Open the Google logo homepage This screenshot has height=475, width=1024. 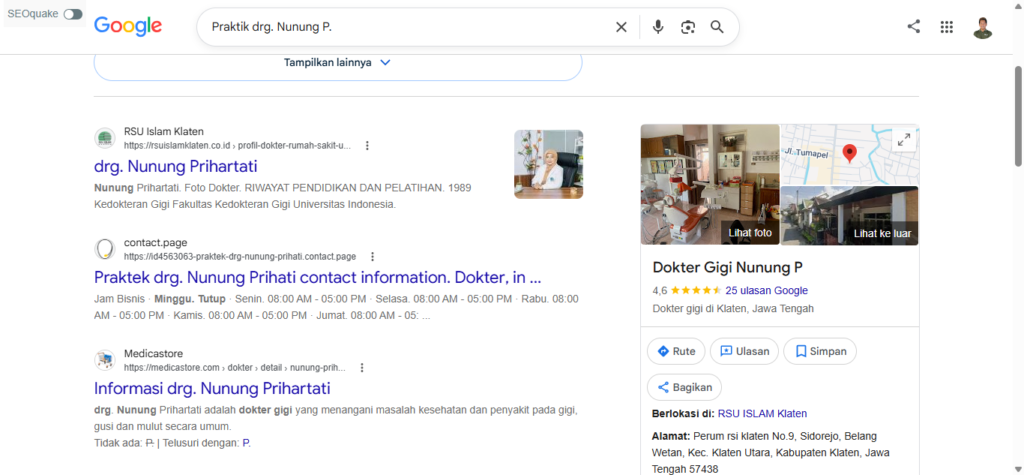pyautogui.click(x=128, y=26)
